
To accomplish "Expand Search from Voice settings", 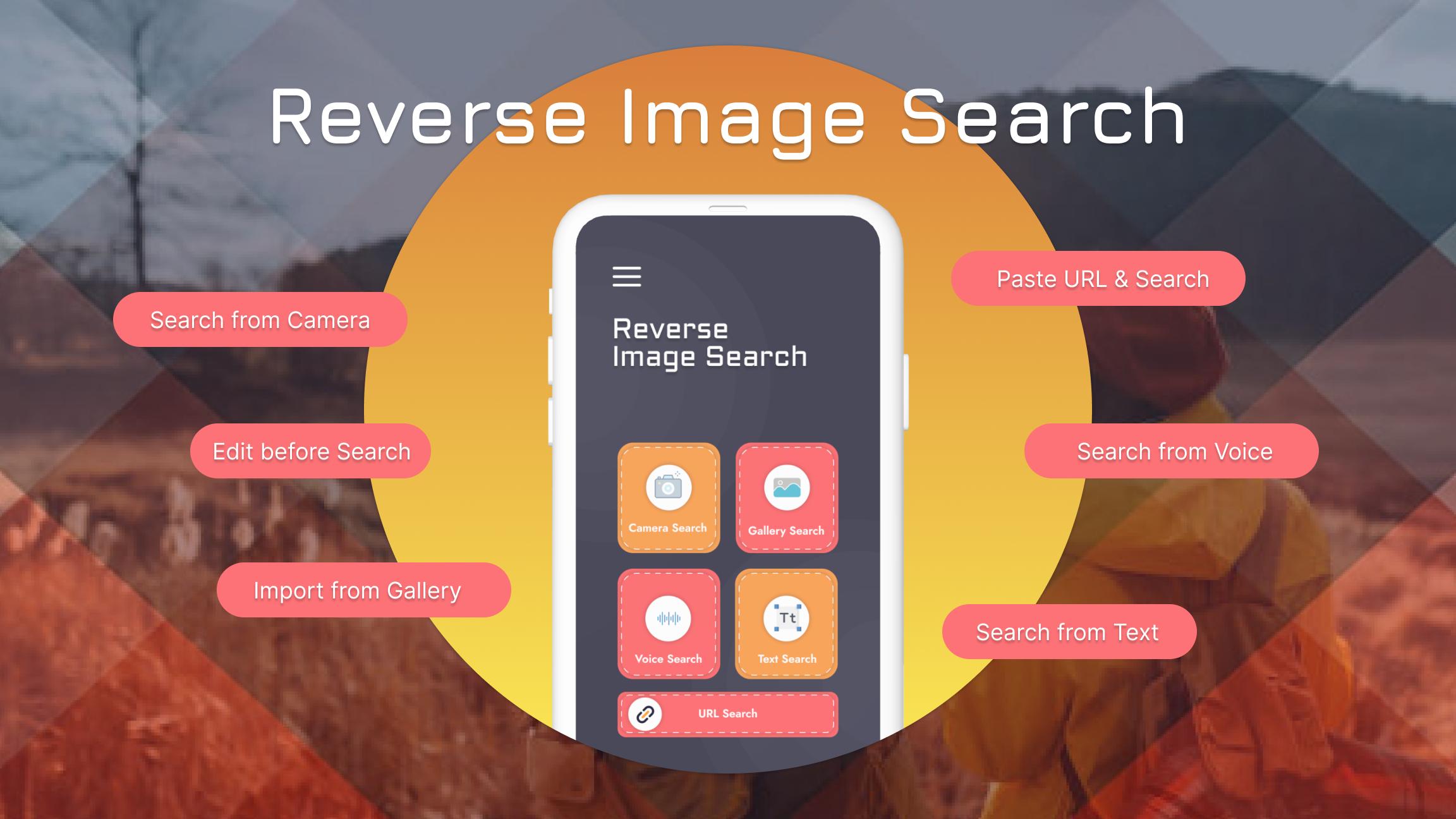I will pyautogui.click(x=1176, y=451).
